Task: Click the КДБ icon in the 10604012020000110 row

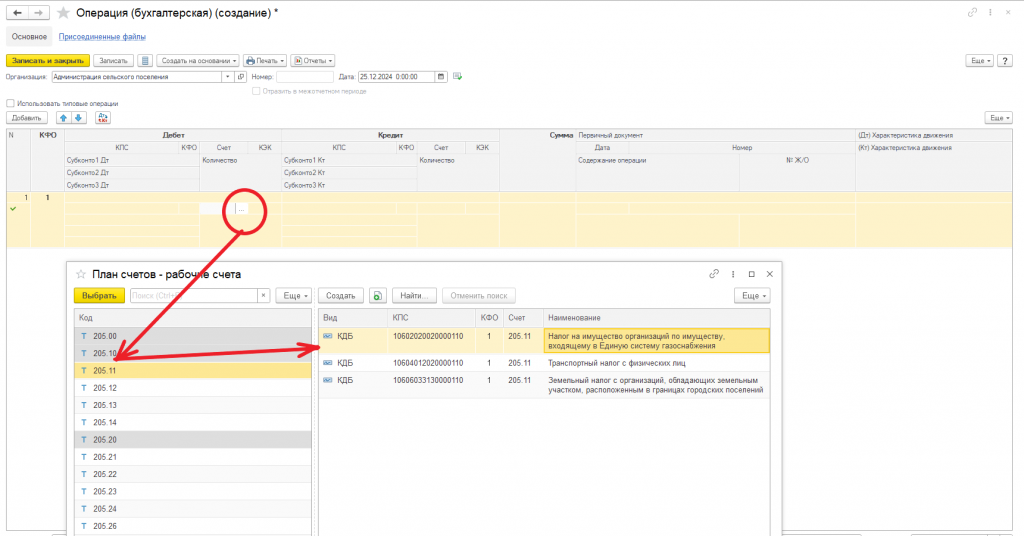Action: (328, 363)
